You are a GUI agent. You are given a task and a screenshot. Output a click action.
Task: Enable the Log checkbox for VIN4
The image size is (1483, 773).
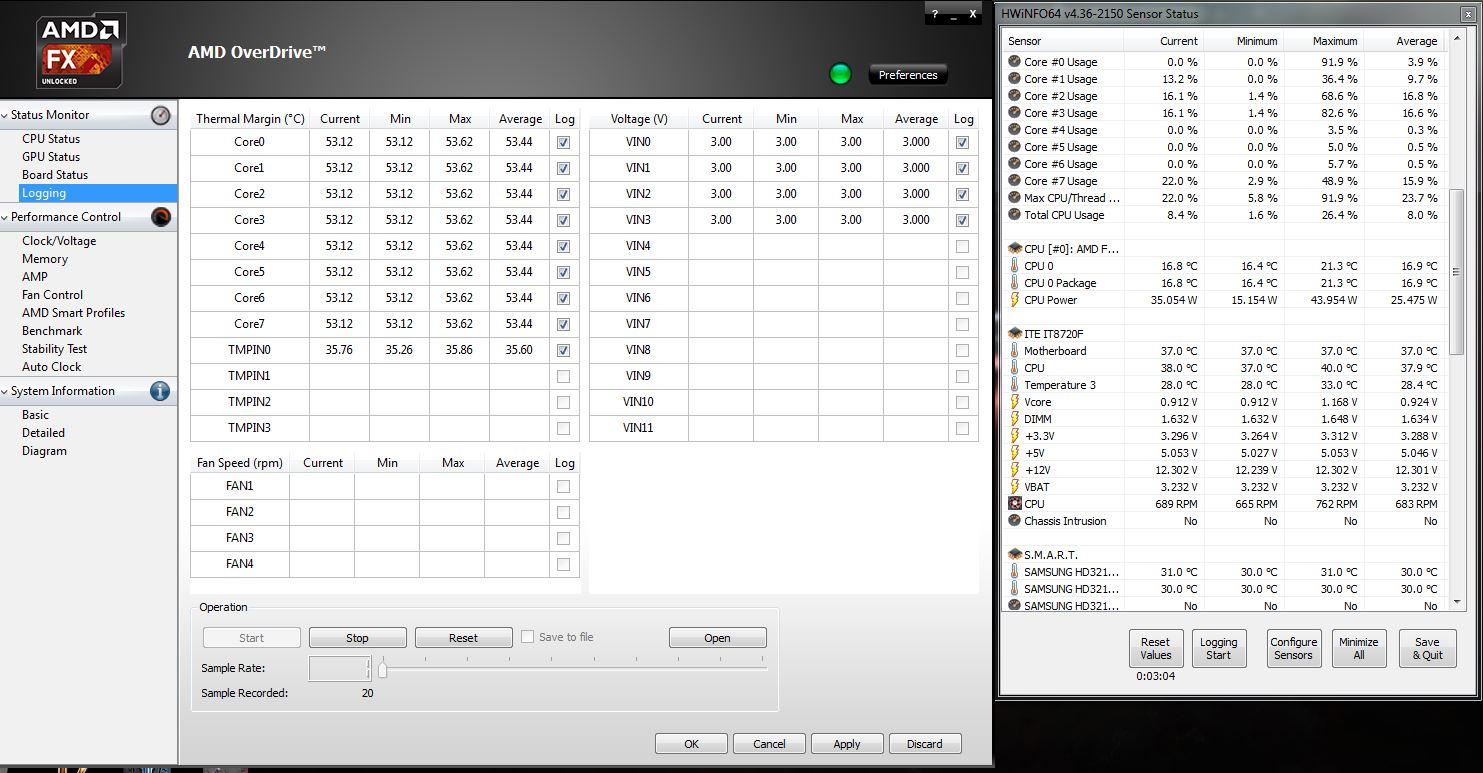962,246
